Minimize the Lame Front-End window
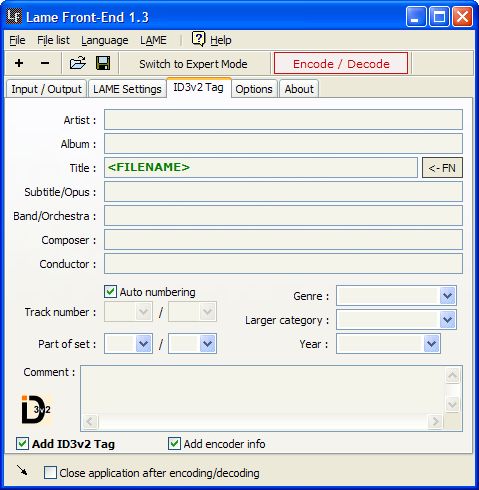This screenshot has width=479, height=490. click(416, 17)
